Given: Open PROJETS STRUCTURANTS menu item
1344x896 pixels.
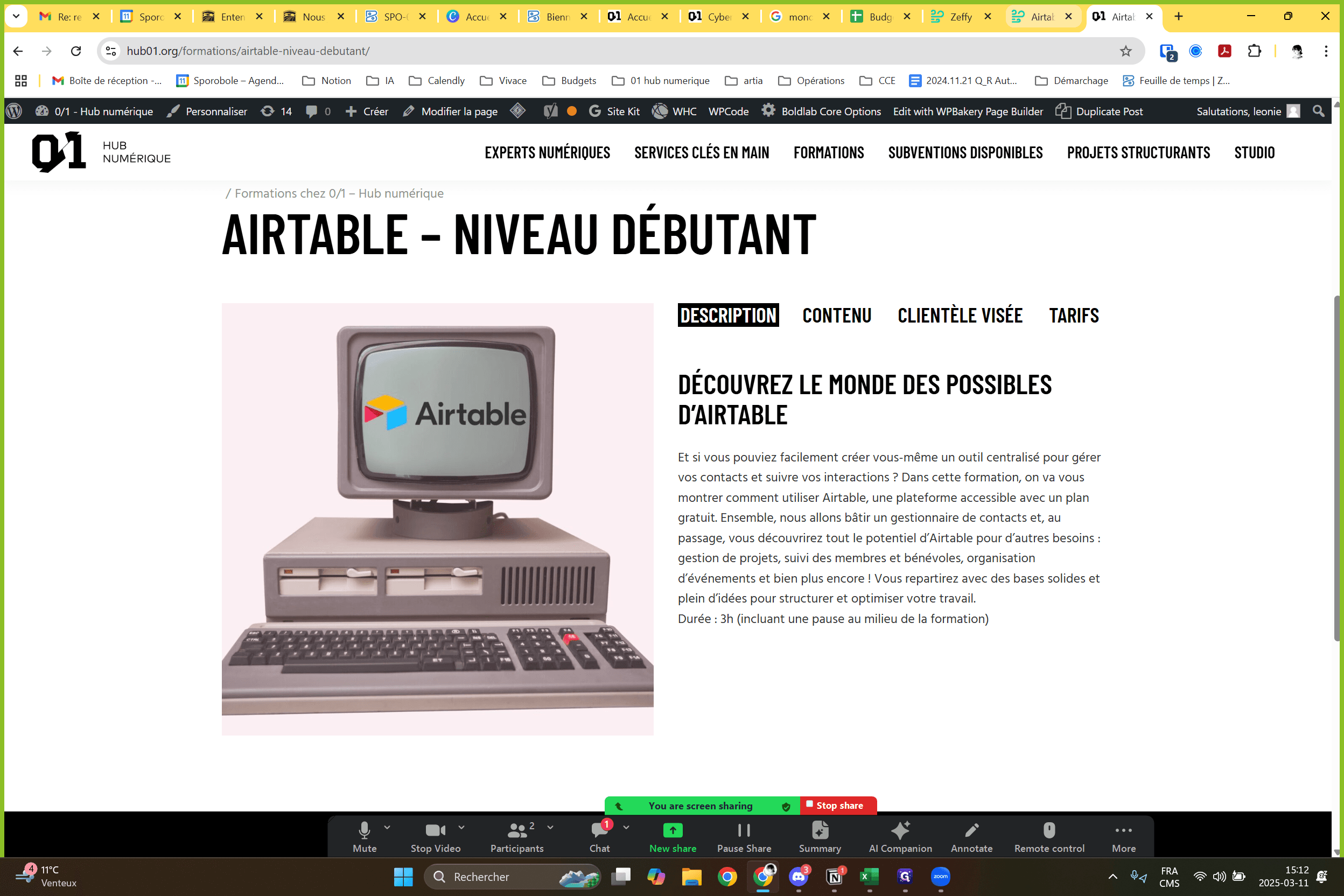Looking at the screenshot, I should point(1138,152).
